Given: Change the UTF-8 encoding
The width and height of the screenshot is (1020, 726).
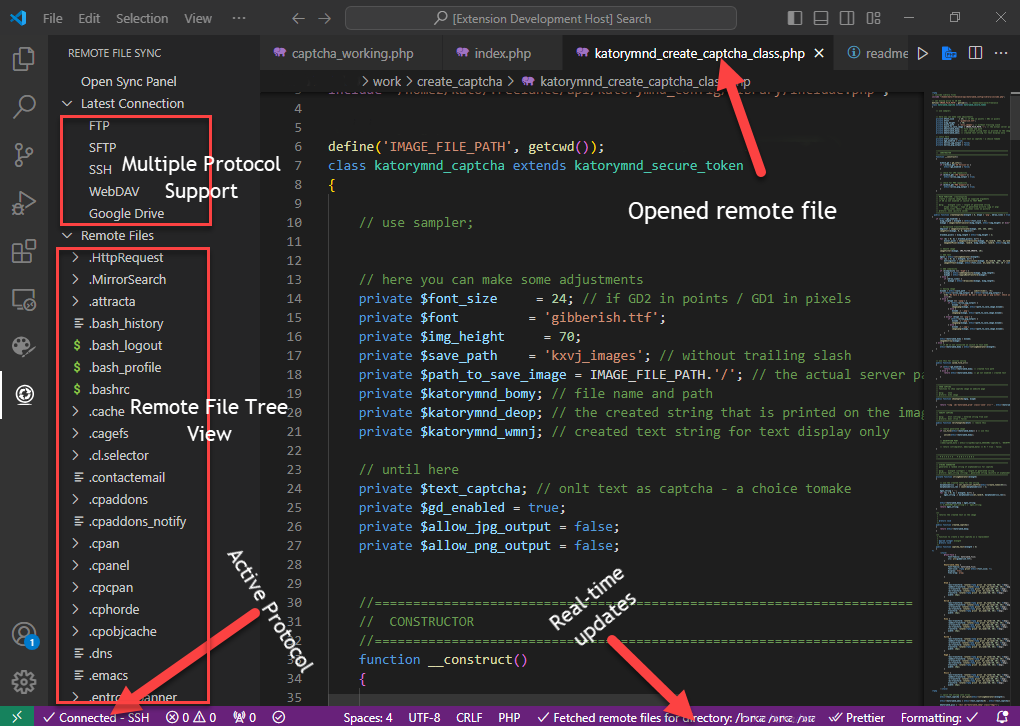Looking at the screenshot, I should 424,717.
